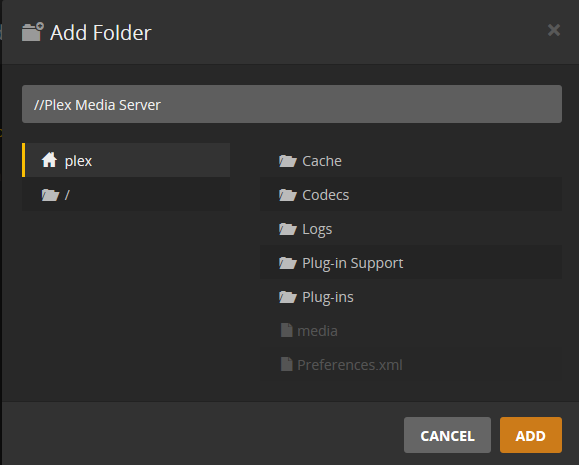Open the Logs folder
The width and height of the screenshot is (579, 465).
(x=411, y=229)
